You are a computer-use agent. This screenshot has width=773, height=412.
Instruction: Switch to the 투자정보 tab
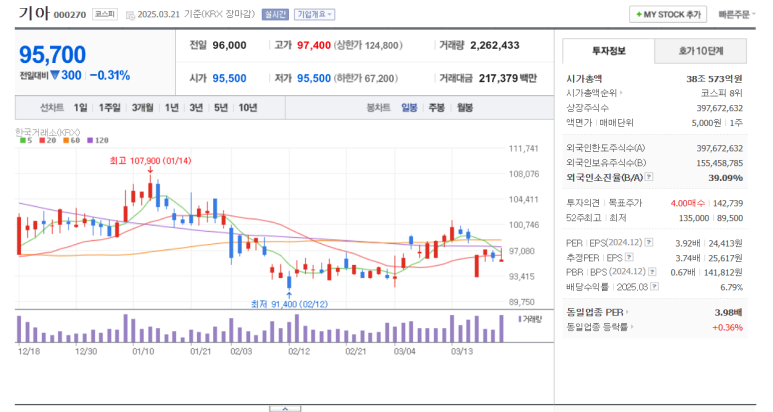point(608,51)
